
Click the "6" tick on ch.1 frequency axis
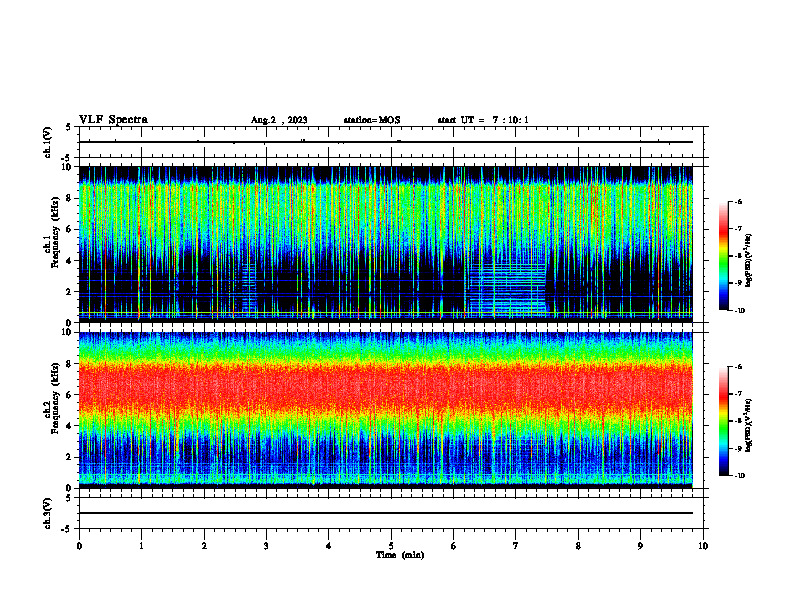pyautogui.click(x=69, y=229)
